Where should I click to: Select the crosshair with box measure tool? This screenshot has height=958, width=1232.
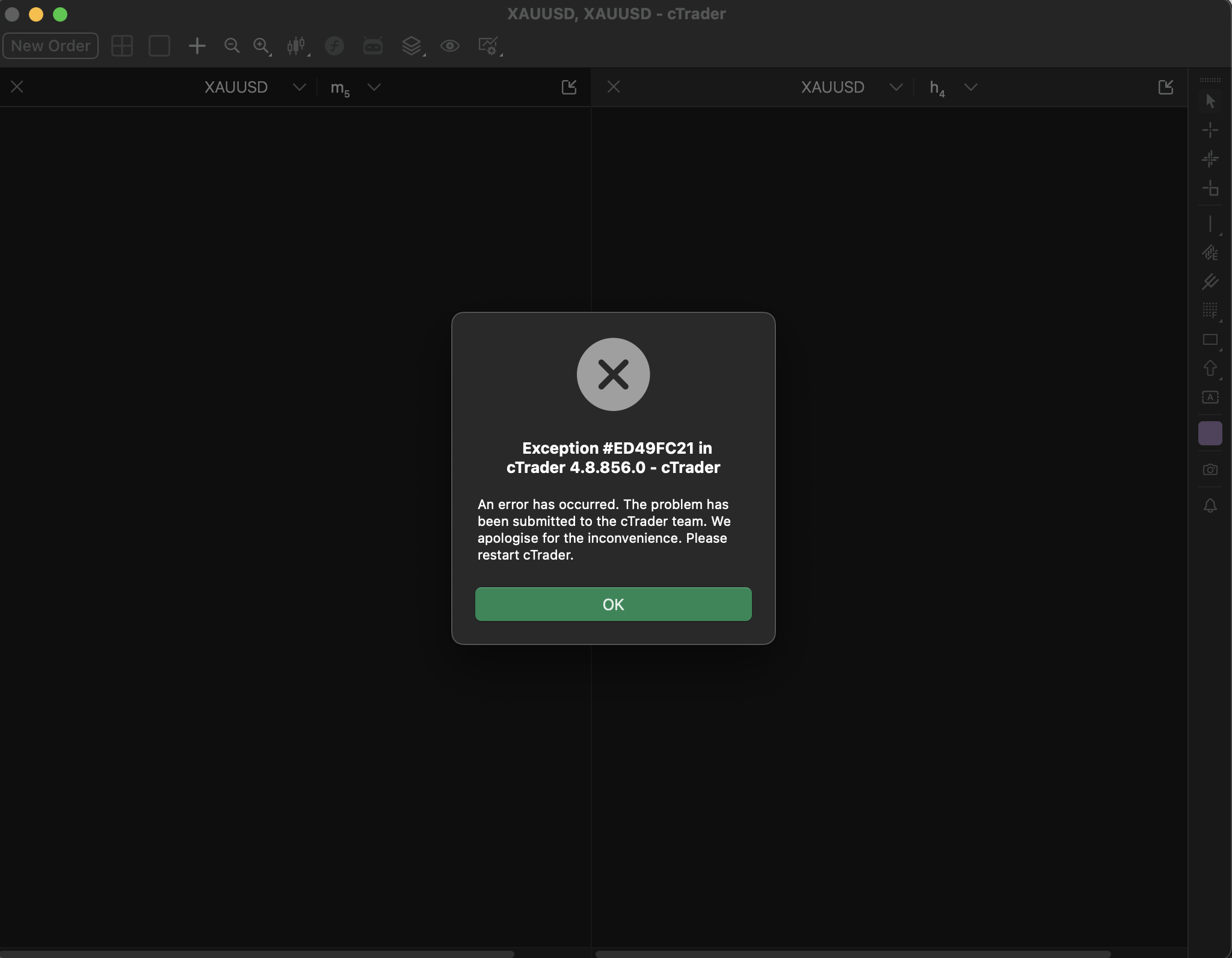pyautogui.click(x=1210, y=188)
